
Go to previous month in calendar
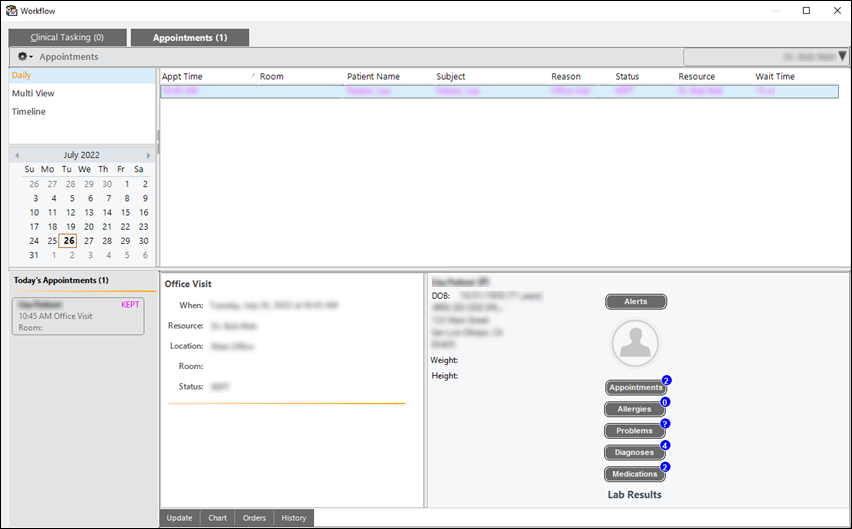tap(17, 155)
